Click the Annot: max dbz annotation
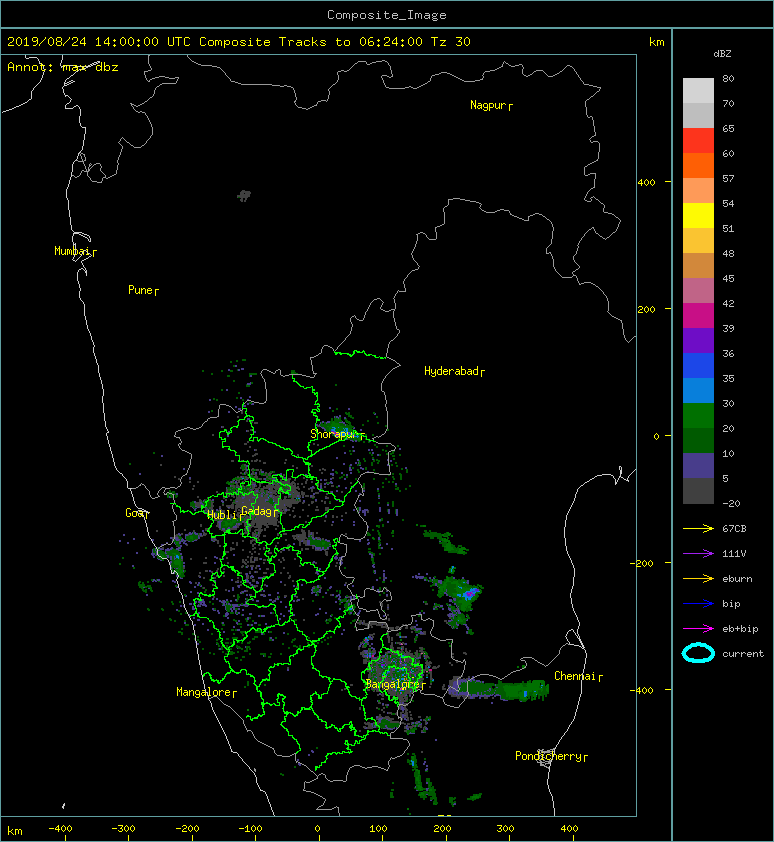This screenshot has width=774, height=842. 63,67
